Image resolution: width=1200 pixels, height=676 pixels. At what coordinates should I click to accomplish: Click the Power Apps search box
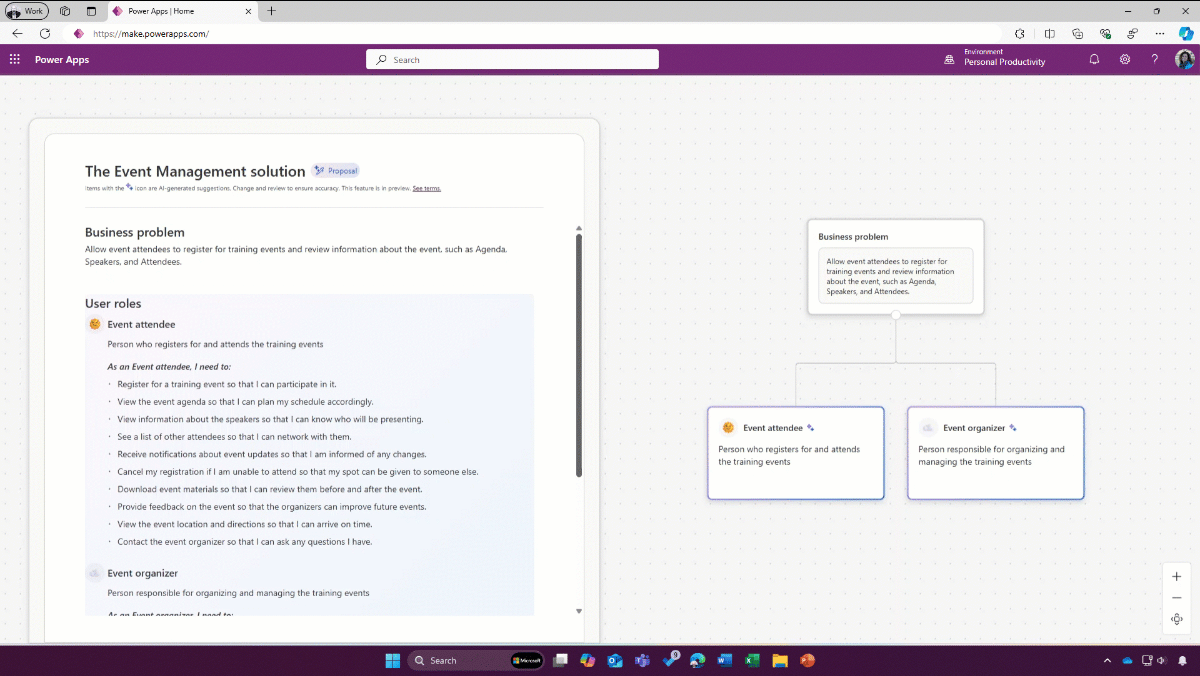512,60
